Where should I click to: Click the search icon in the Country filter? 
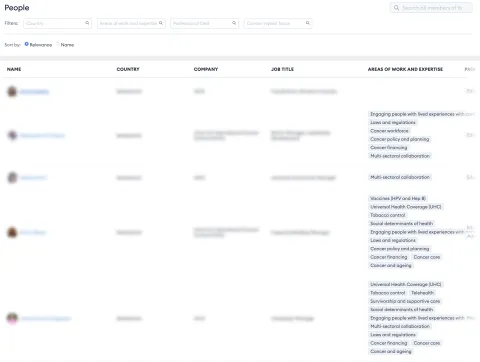point(87,23)
